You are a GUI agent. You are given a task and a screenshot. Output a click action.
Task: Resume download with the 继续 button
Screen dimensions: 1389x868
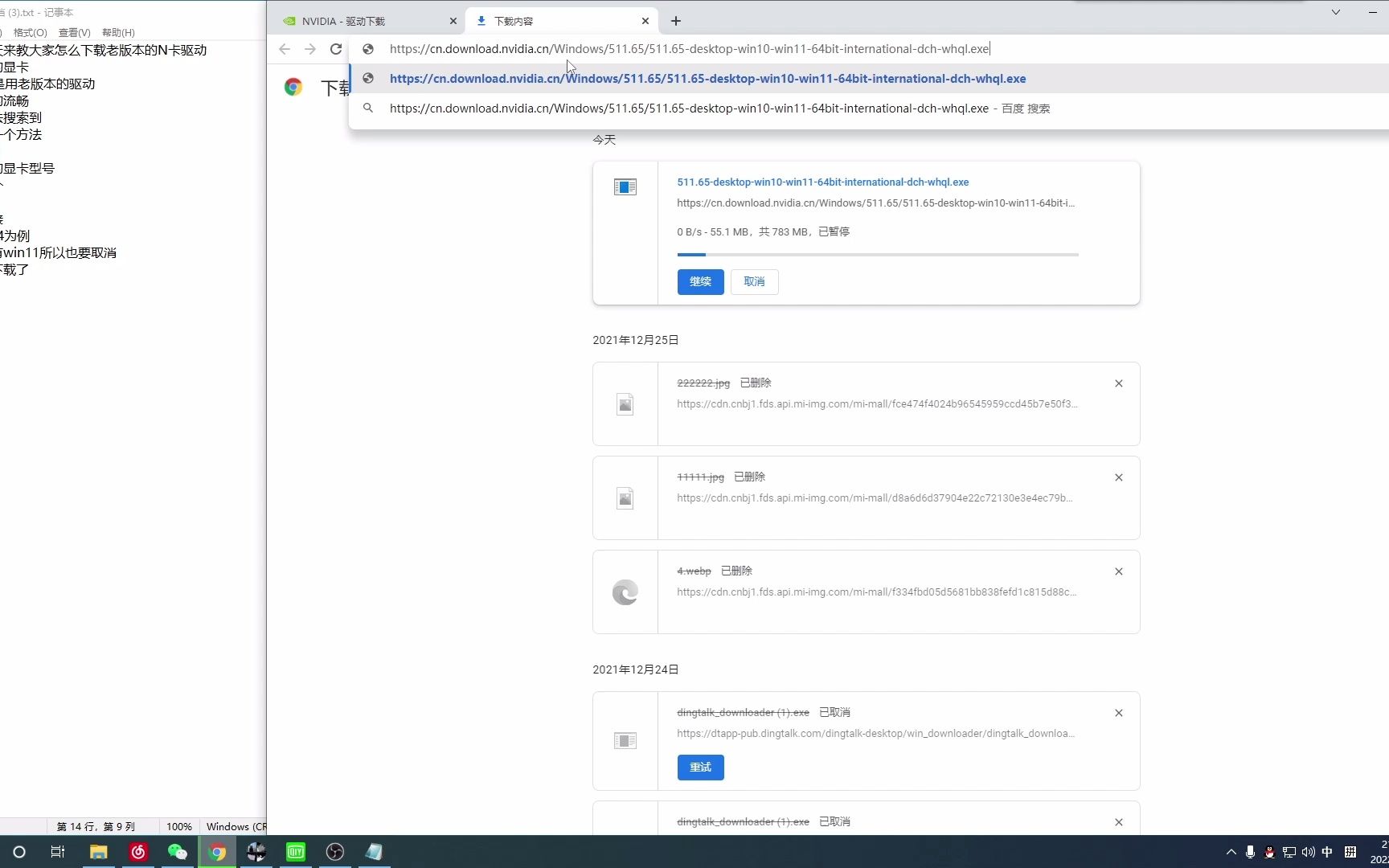pos(700,282)
